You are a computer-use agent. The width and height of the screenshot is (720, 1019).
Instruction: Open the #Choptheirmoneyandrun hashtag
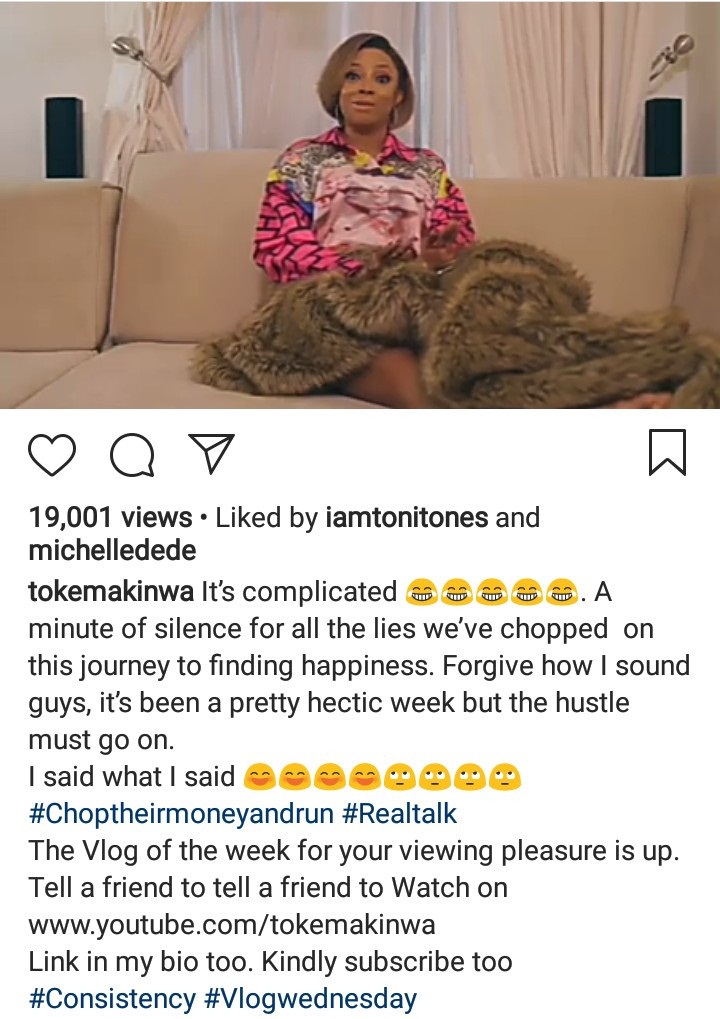click(181, 813)
